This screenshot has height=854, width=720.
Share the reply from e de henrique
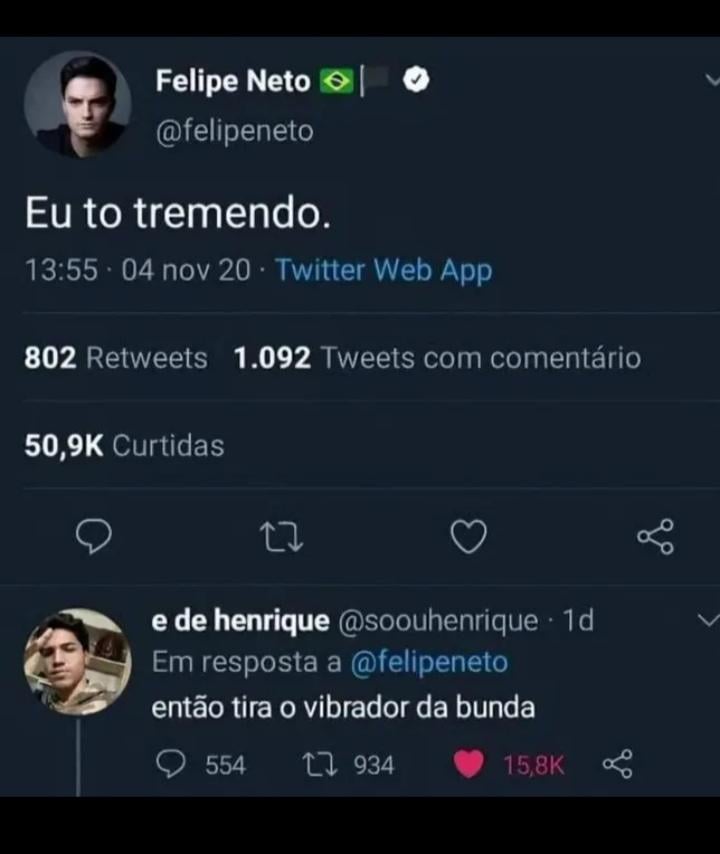pos(617,765)
